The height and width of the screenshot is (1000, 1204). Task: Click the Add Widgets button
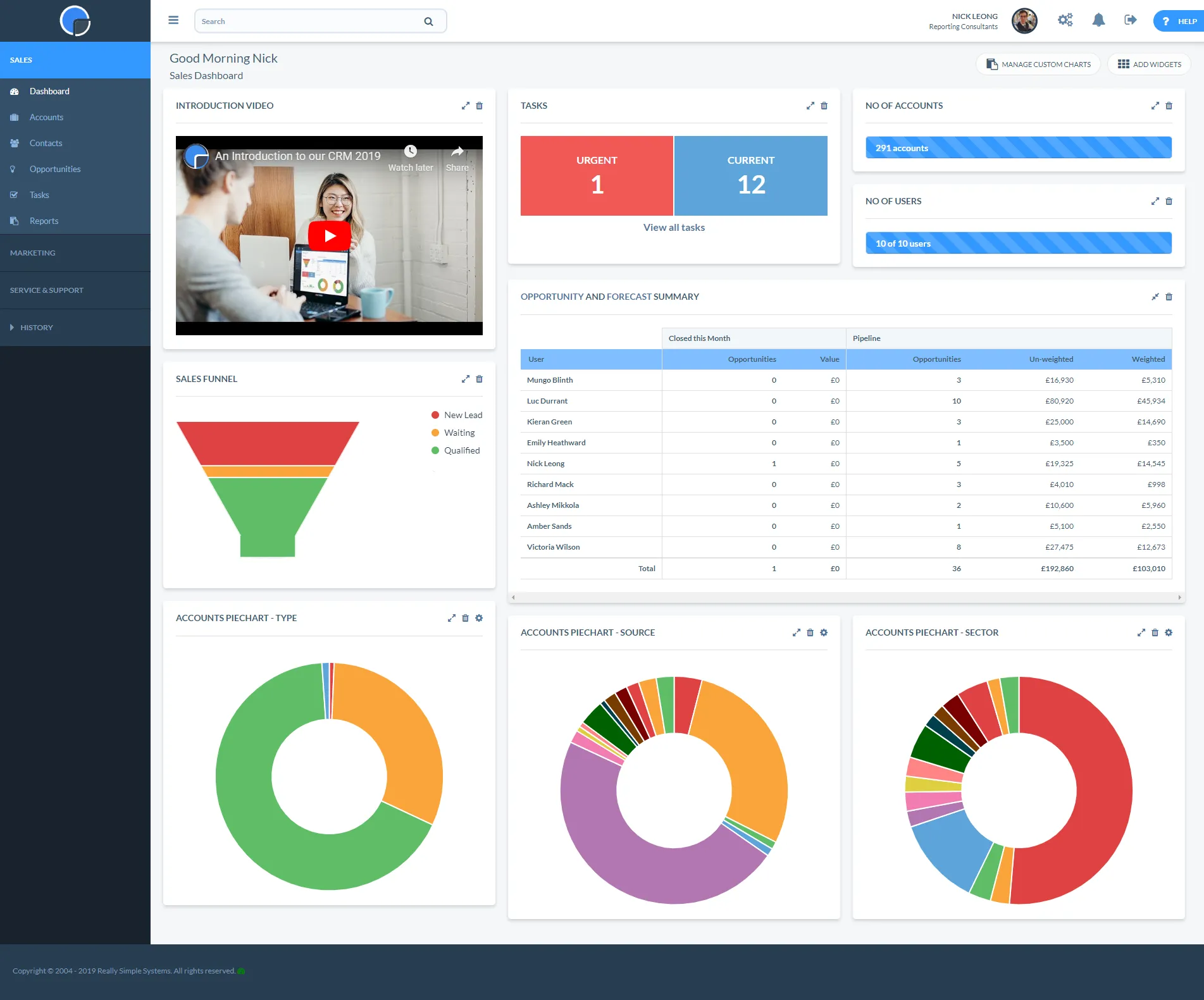pos(1149,65)
